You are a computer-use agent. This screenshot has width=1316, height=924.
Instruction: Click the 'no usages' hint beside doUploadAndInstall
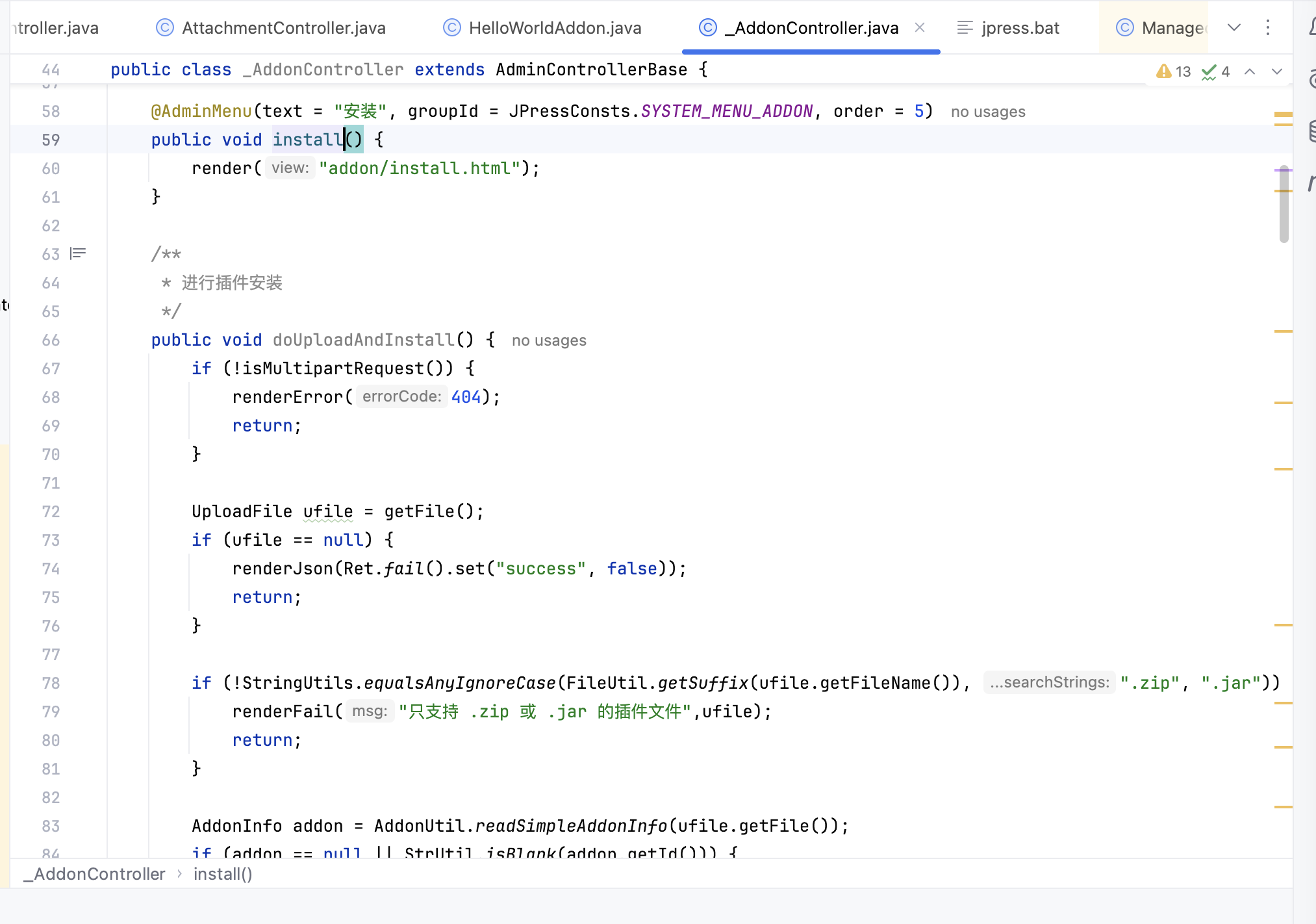point(549,340)
